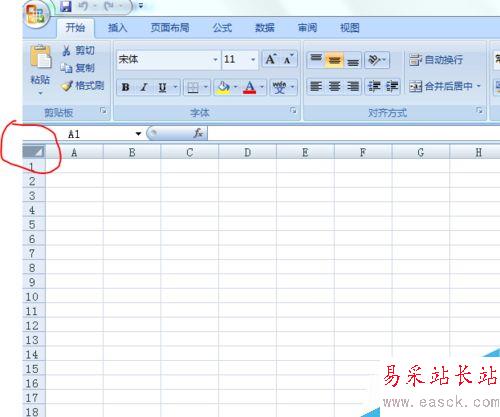The height and width of the screenshot is (417, 500).
Task: Open the 审阅 ribbon tab
Action: click(x=307, y=28)
